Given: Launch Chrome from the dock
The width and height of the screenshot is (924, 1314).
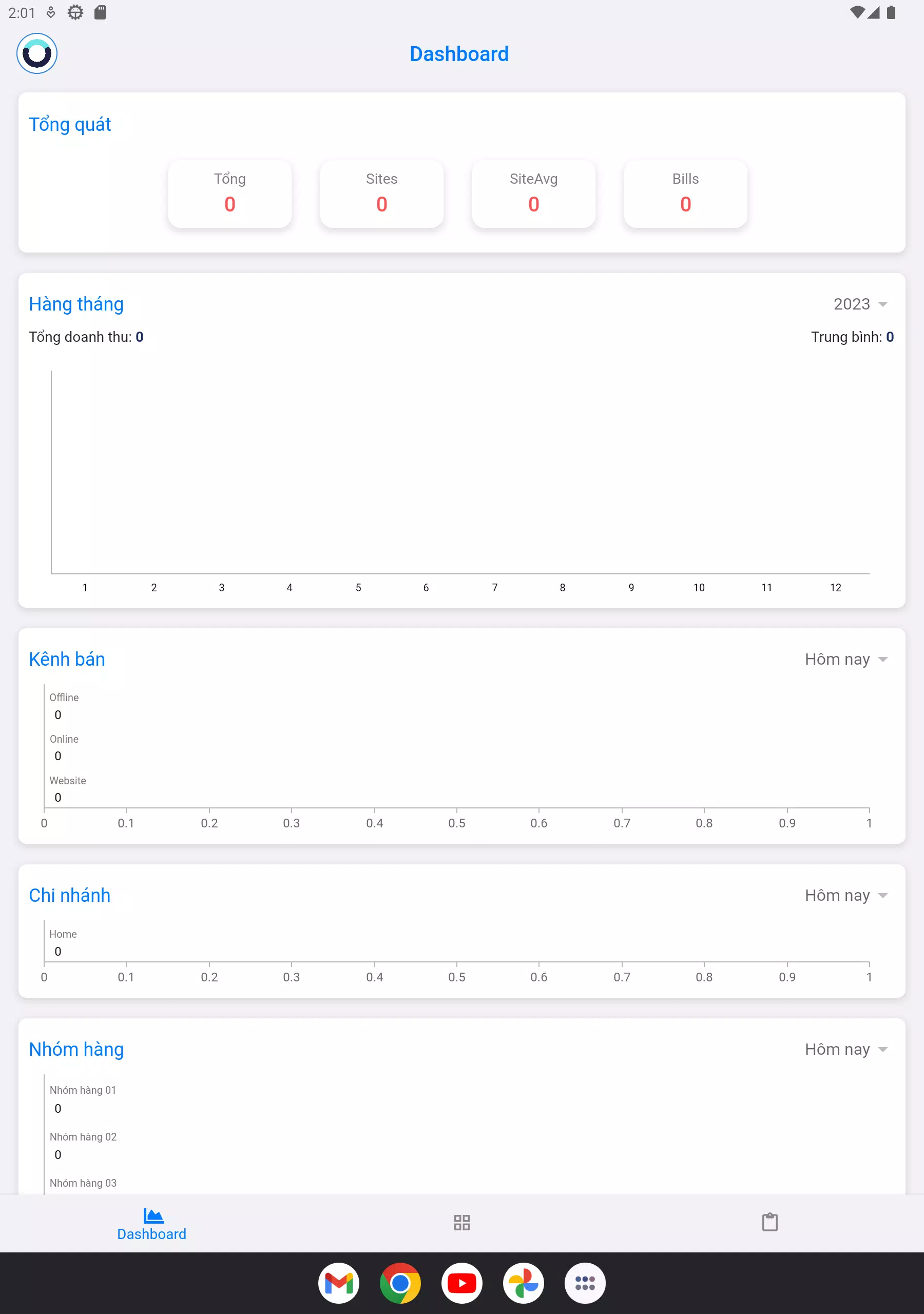Looking at the screenshot, I should [400, 1283].
